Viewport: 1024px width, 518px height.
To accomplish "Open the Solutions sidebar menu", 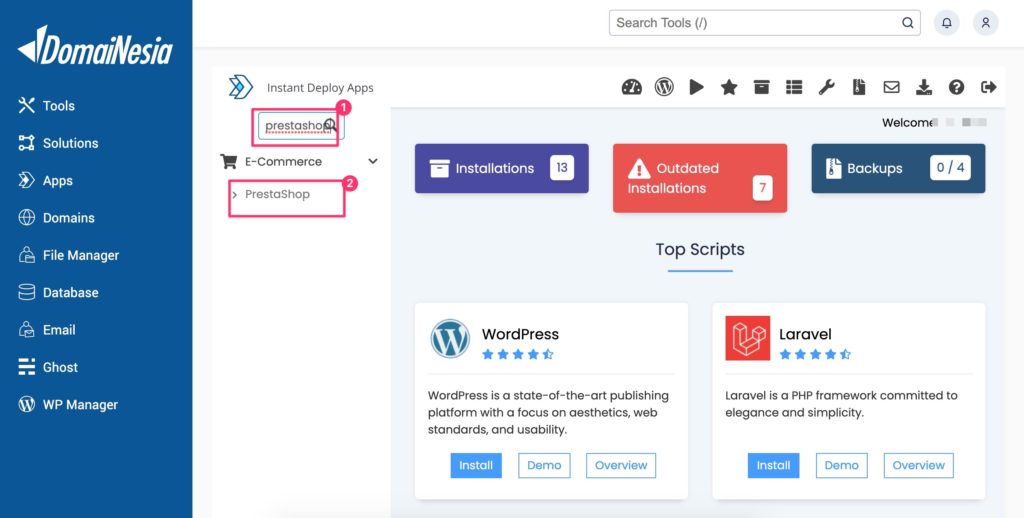I will tap(58, 143).
